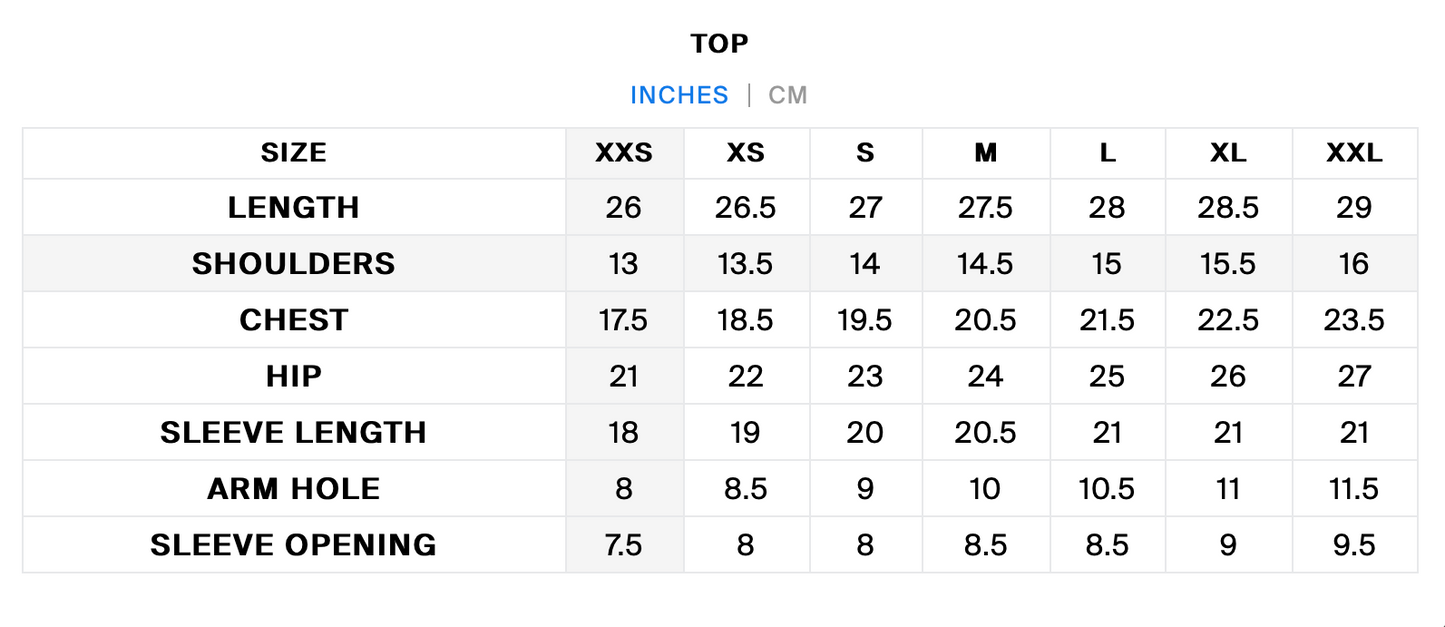This screenshot has width=1445, height=627.
Task: Click the HIP row label
Action: 294,376
